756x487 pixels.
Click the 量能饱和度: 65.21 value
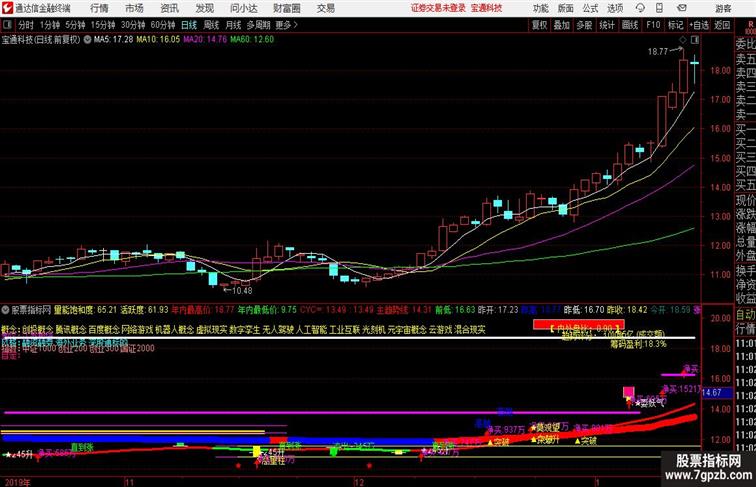pyautogui.click(x=85, y=310)
